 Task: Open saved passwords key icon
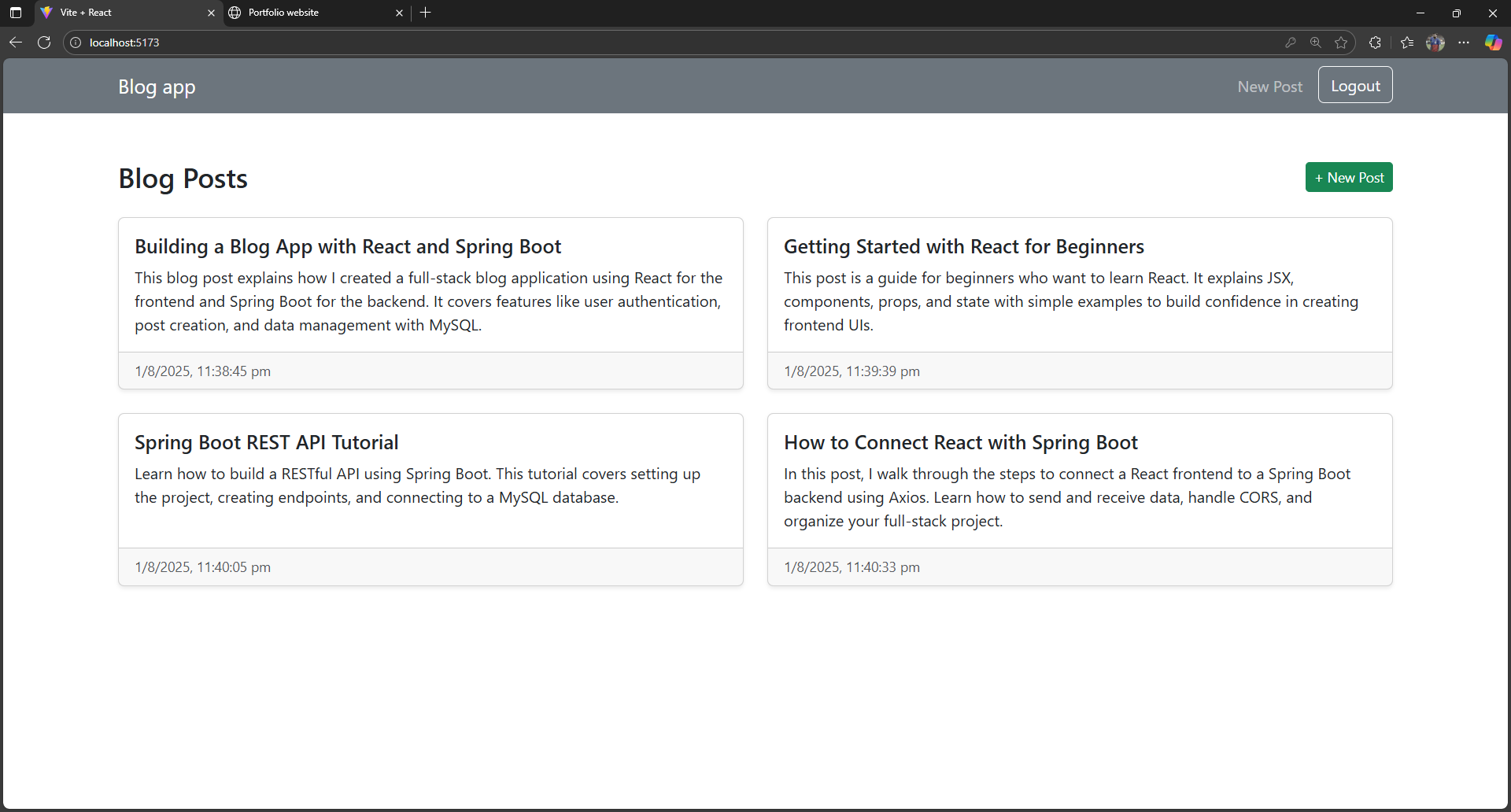tap(1291, 42)
